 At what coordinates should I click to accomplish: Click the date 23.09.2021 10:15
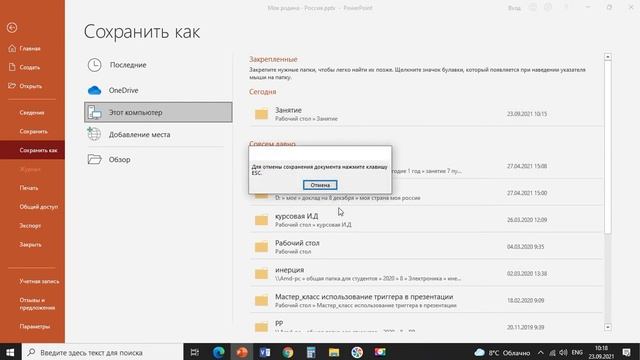point(527,114)
